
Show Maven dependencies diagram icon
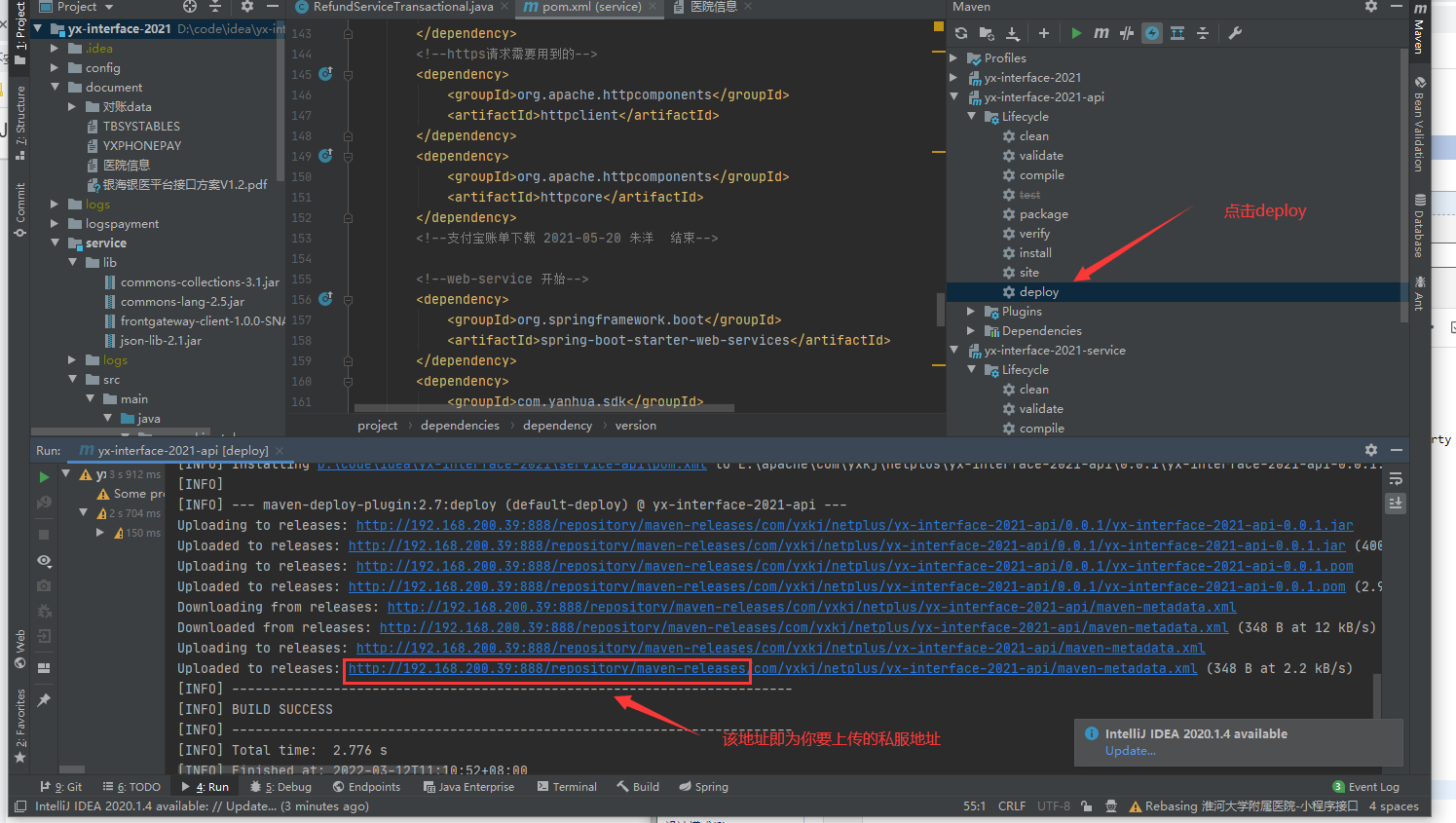click(x=1177, y=33)
